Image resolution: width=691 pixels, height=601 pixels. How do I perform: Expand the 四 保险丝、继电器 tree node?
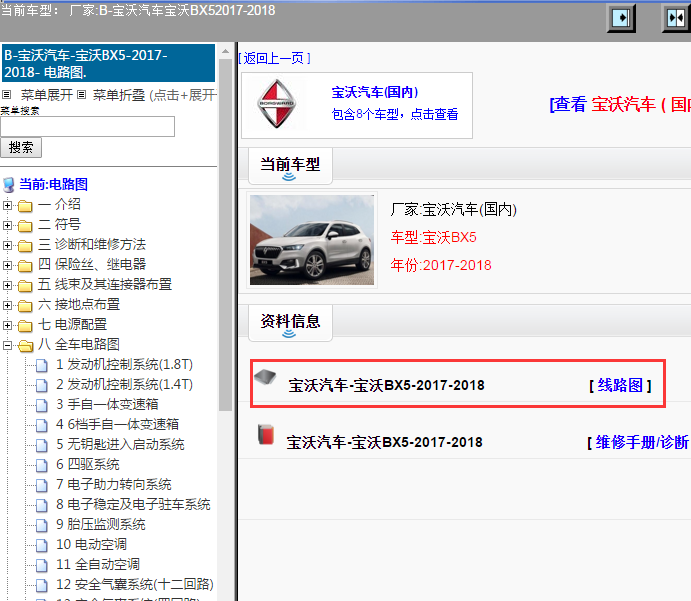click(x=7, y=265)
